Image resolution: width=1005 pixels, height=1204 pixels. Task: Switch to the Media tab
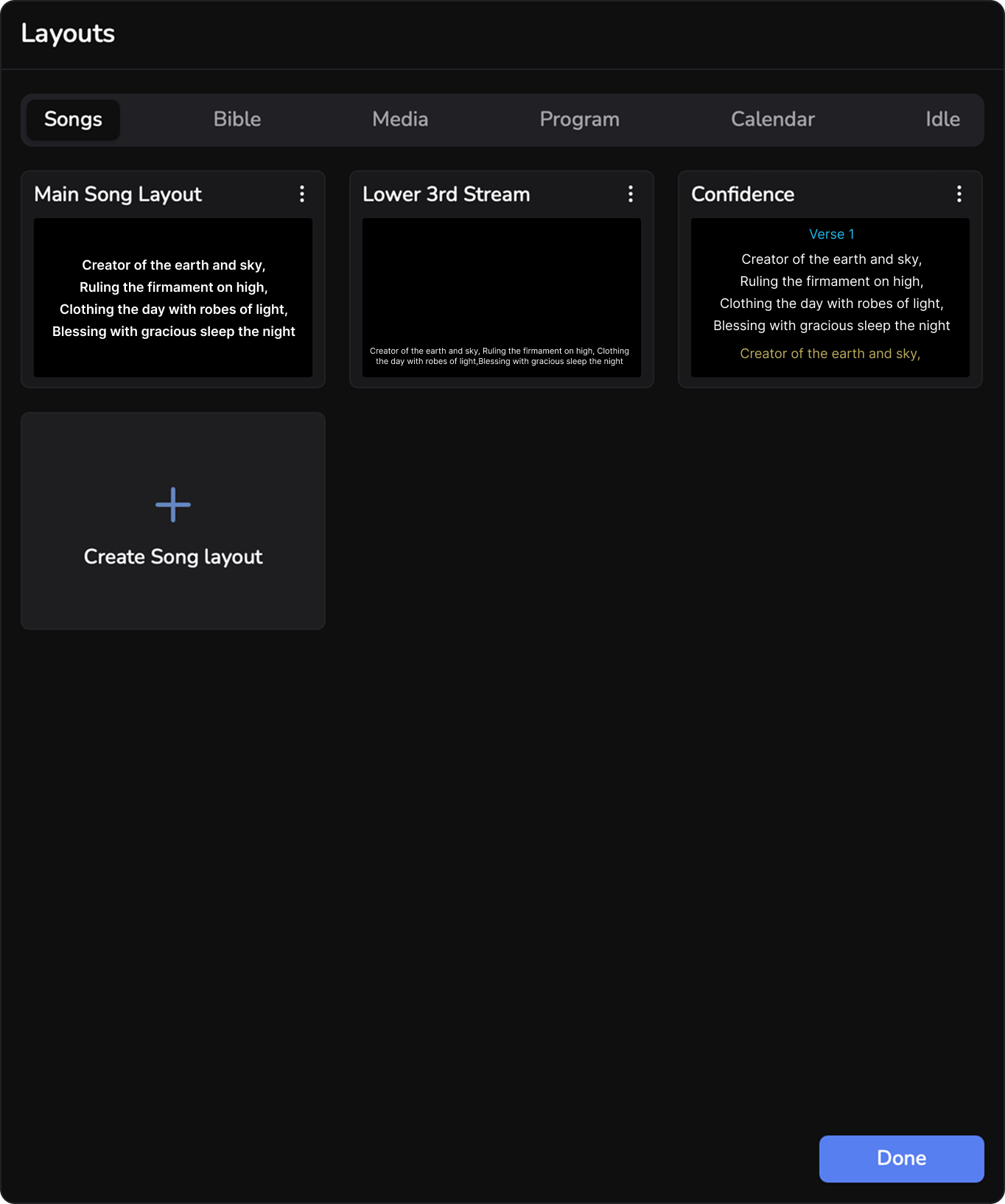[x=400, y=119]
